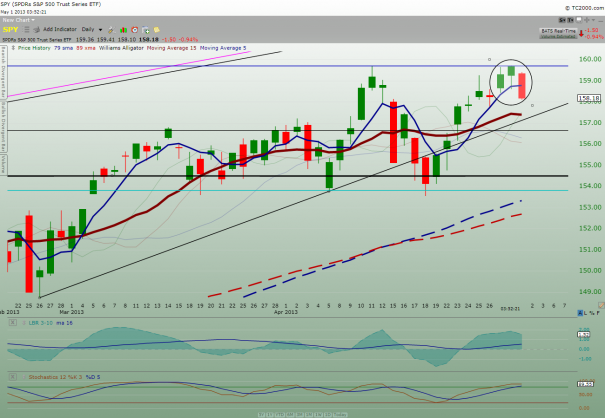Open the small arrow dropdown beside the crosshair
Screen dimensions: 605x418
coord(595,20)
